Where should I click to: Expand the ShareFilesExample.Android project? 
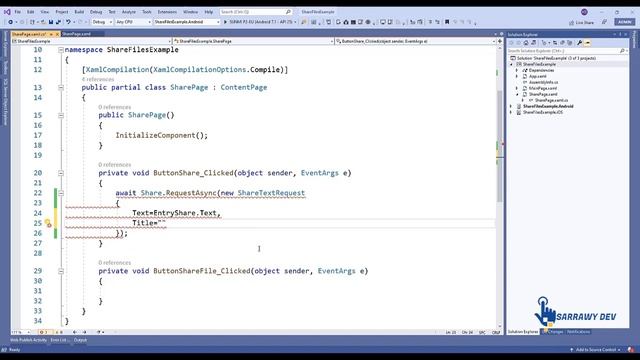pyautogui.click(x=511, y=106)
